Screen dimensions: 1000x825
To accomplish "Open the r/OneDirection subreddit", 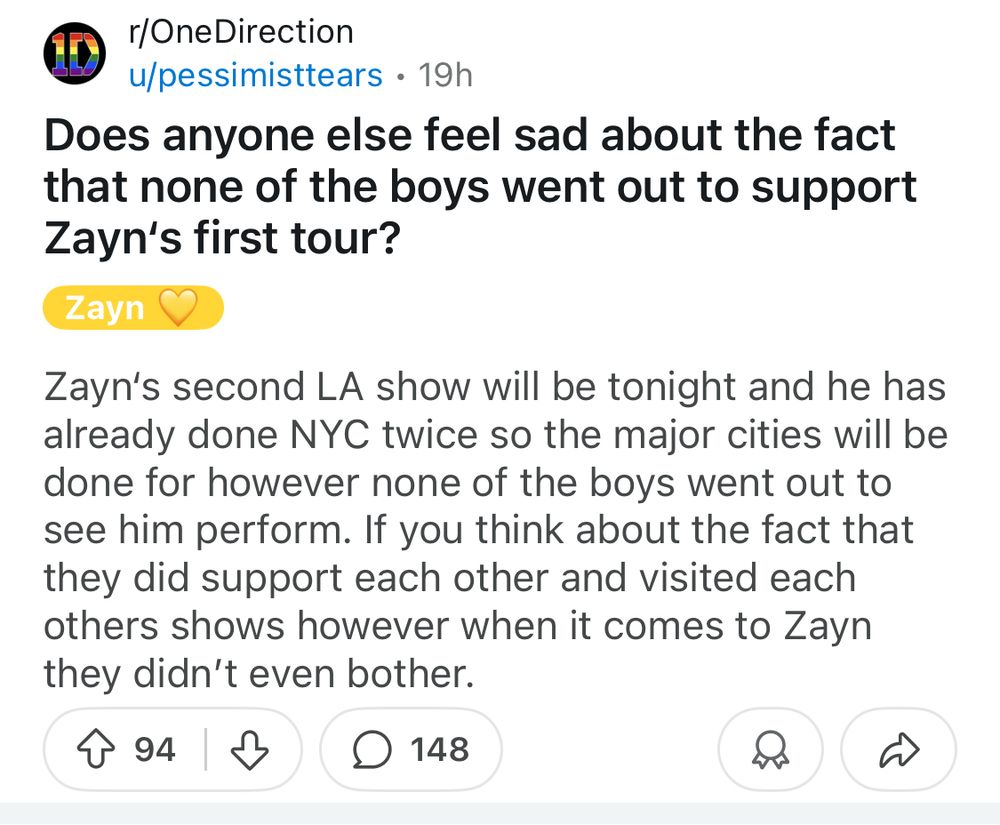I will click(240, 31).
